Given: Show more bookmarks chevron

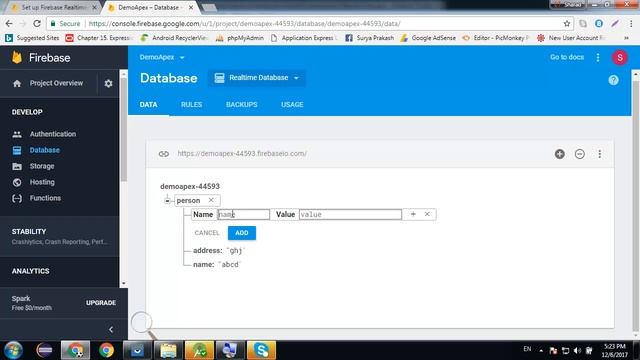Looking at the screenshot, I should click(x=626, y=38).
